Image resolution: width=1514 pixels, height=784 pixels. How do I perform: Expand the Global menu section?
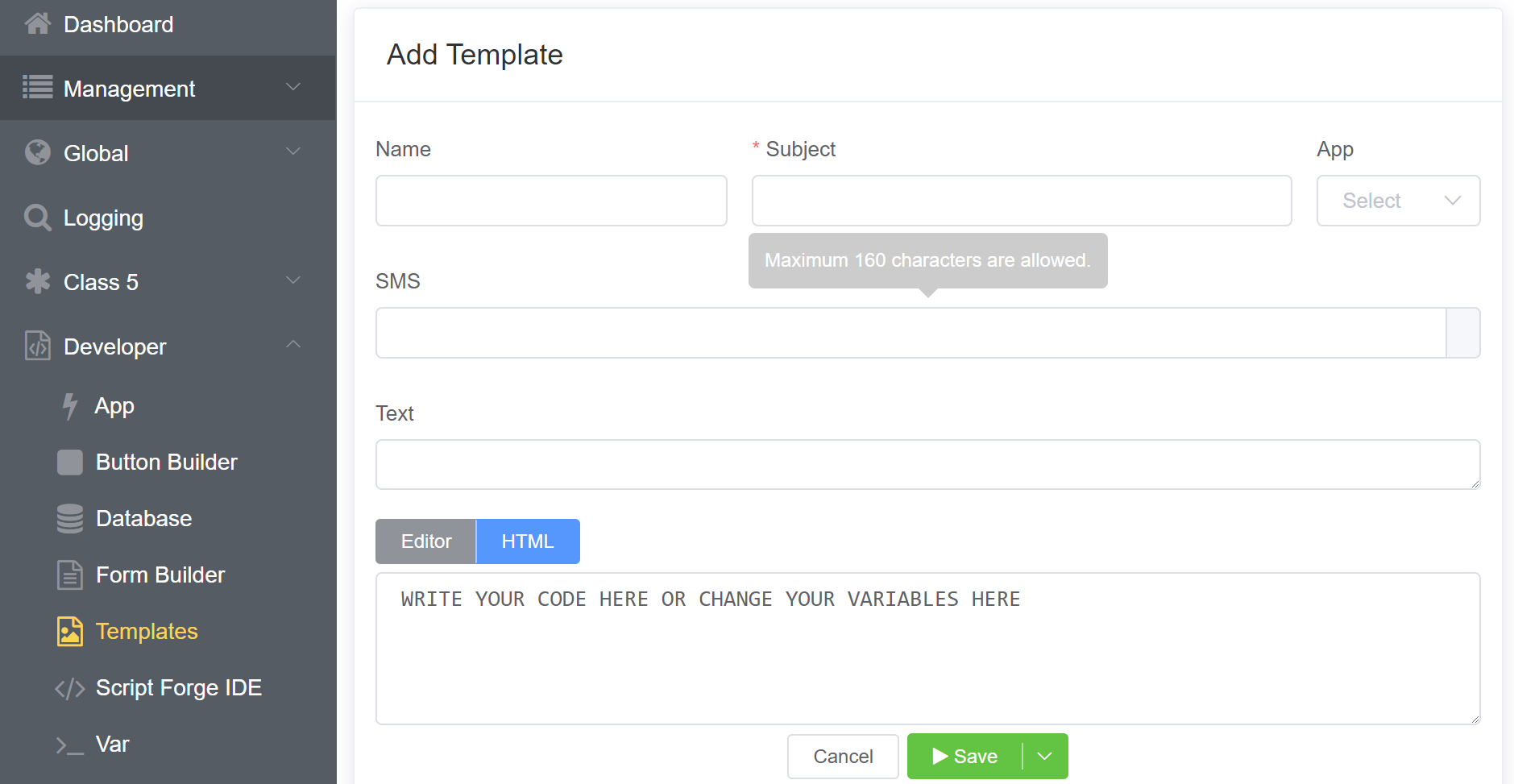(293, 151)
